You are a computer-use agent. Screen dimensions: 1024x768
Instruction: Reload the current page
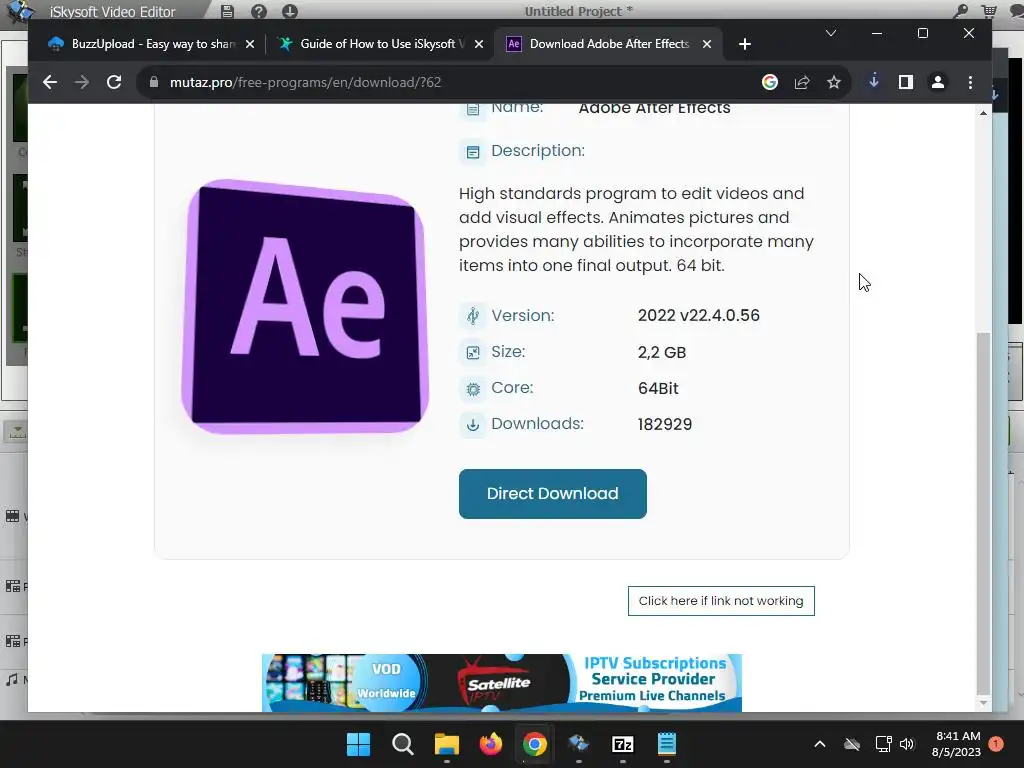[114, 82]
